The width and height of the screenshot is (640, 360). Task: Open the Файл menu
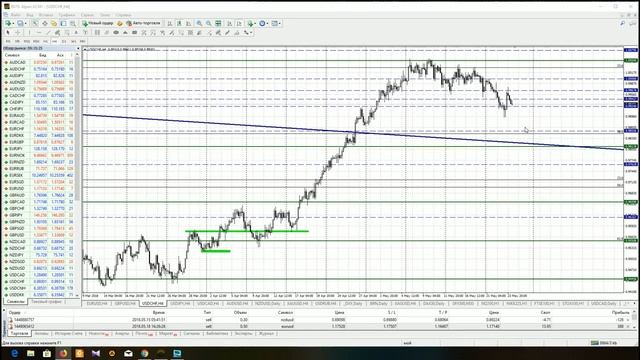click(x=16, y=15)
